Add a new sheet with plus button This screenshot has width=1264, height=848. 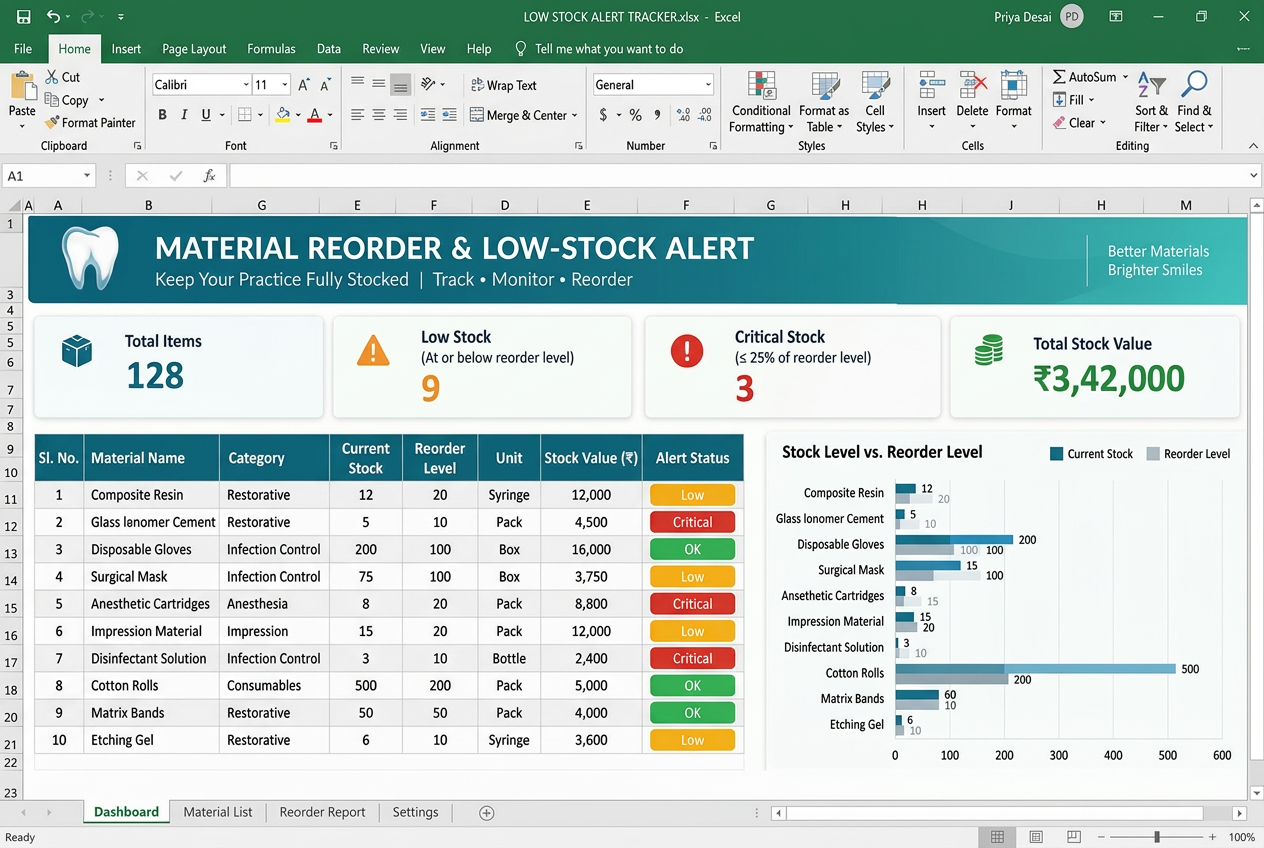tap(486, 813)
